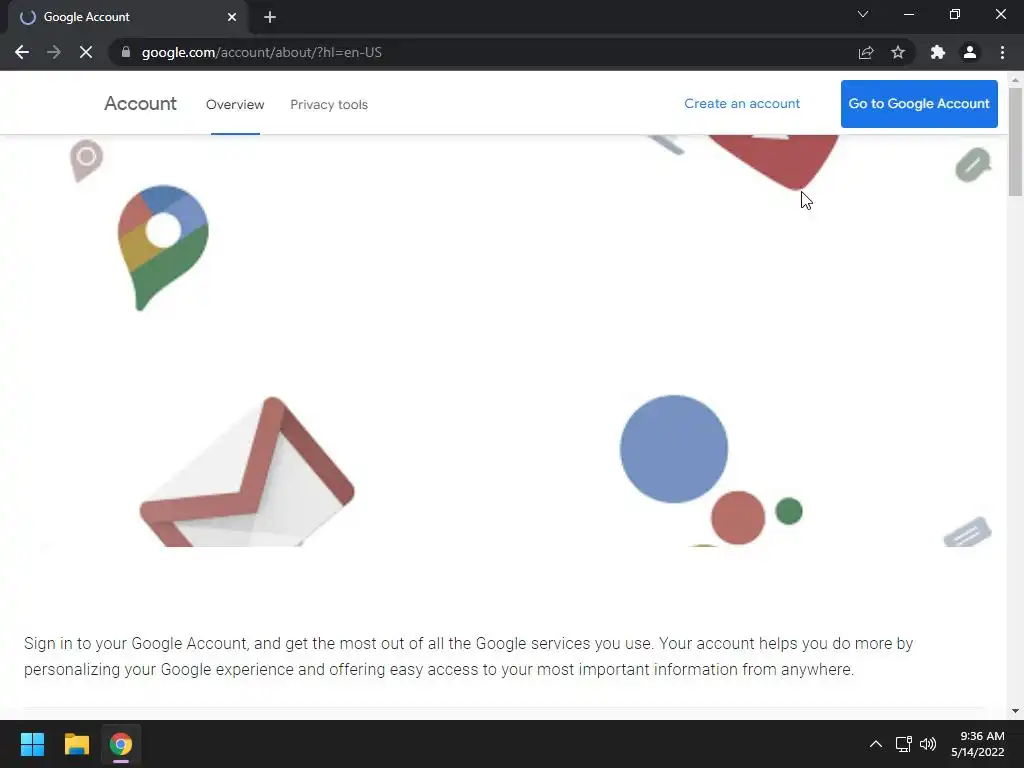The width and height of the screenshot is (1024, 768).
Task: Open Chrome's three-dot menu
Action: (1002, 52)
